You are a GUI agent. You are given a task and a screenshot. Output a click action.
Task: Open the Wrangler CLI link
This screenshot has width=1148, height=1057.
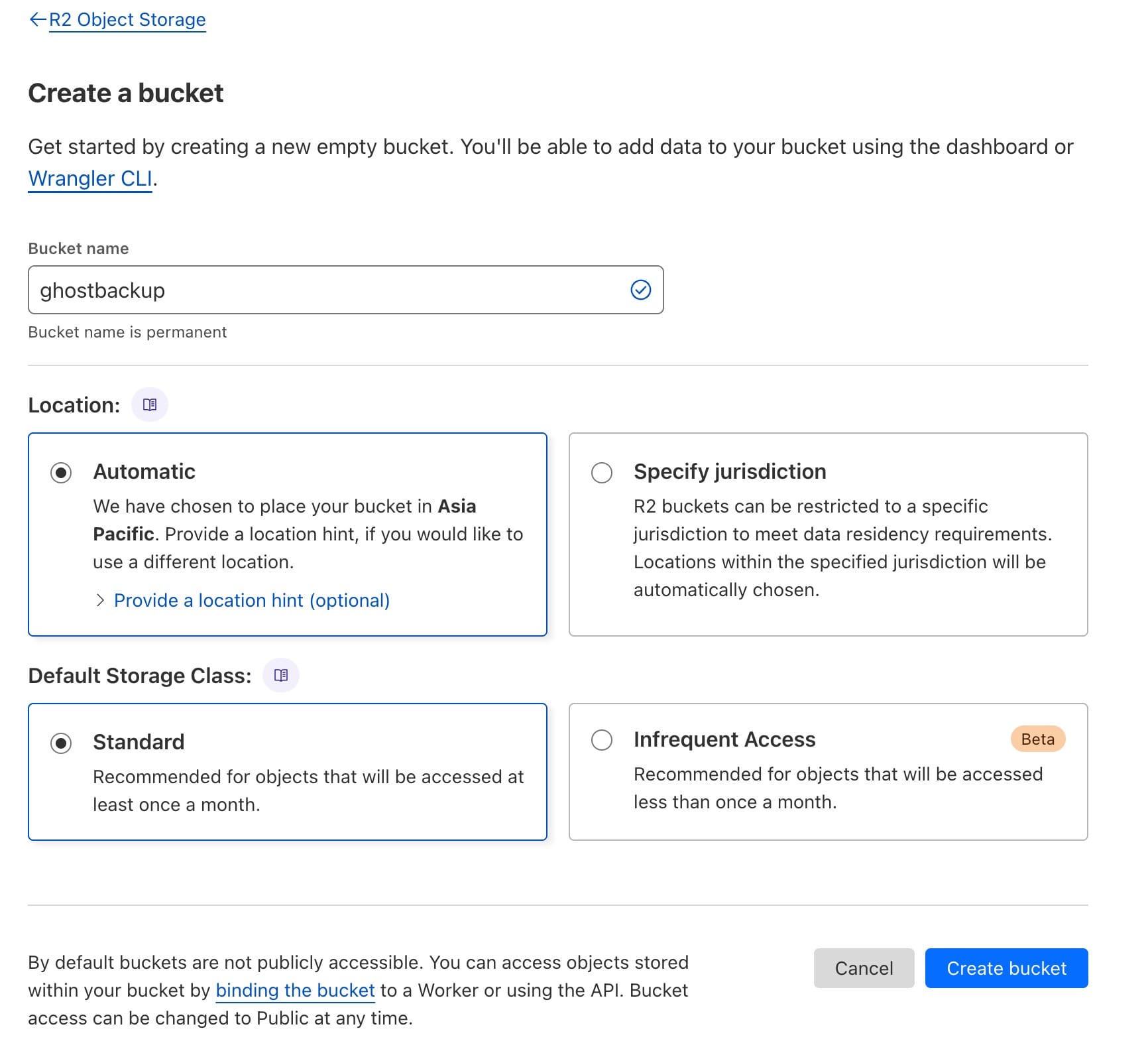pyautogui.click(x=90, y=179)
